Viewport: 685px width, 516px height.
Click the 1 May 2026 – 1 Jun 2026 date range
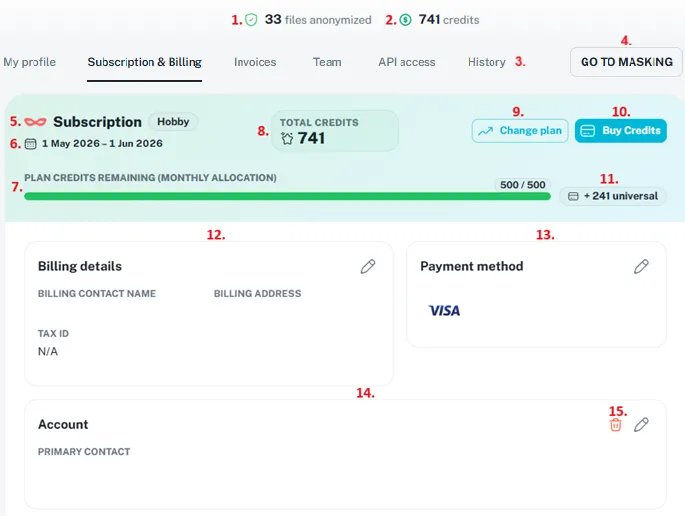point(102,143)
